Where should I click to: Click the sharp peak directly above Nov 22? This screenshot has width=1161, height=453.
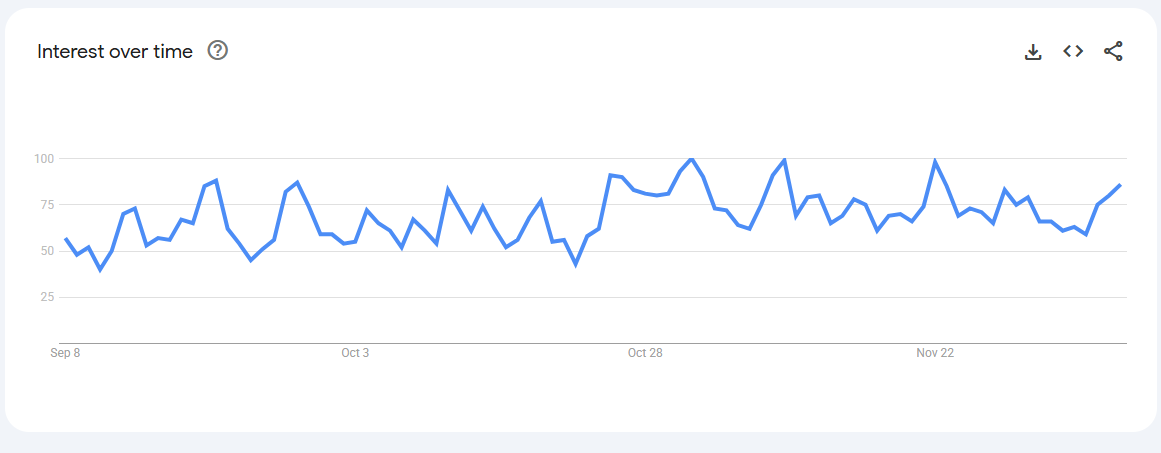point(935,162)
